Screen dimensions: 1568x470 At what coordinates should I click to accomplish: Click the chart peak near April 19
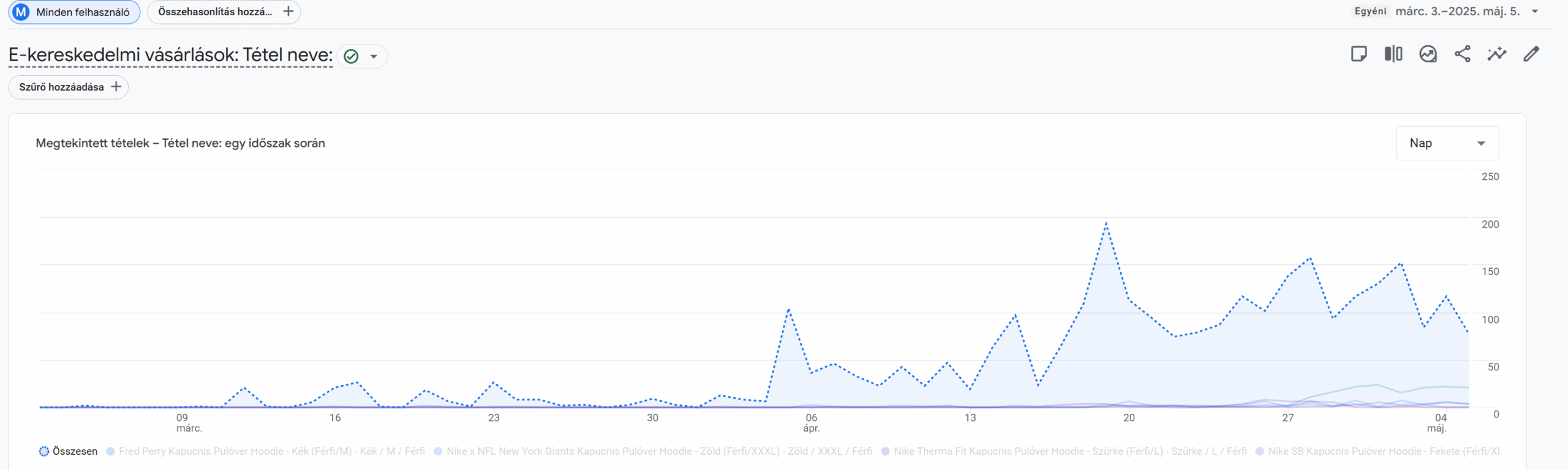(1106, 223)
